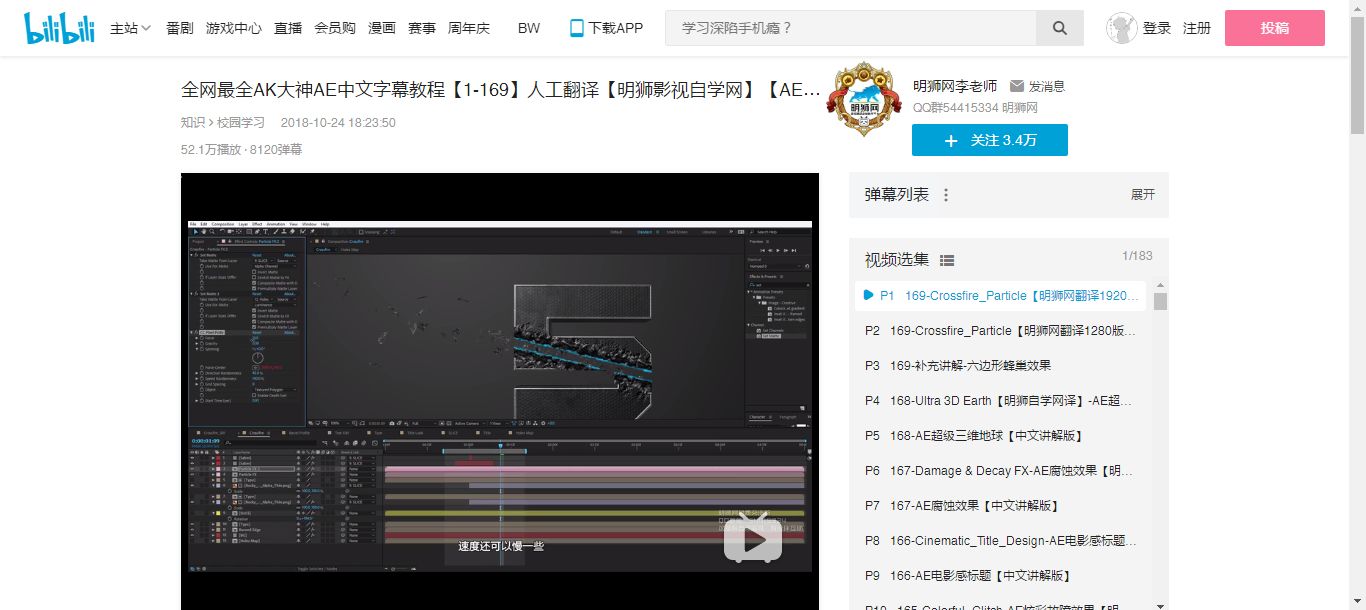Select P5 168-AE超级三维地球 episode
Image resolution: width=1366 pixels, height=610 pixels.
[1001, 435]
